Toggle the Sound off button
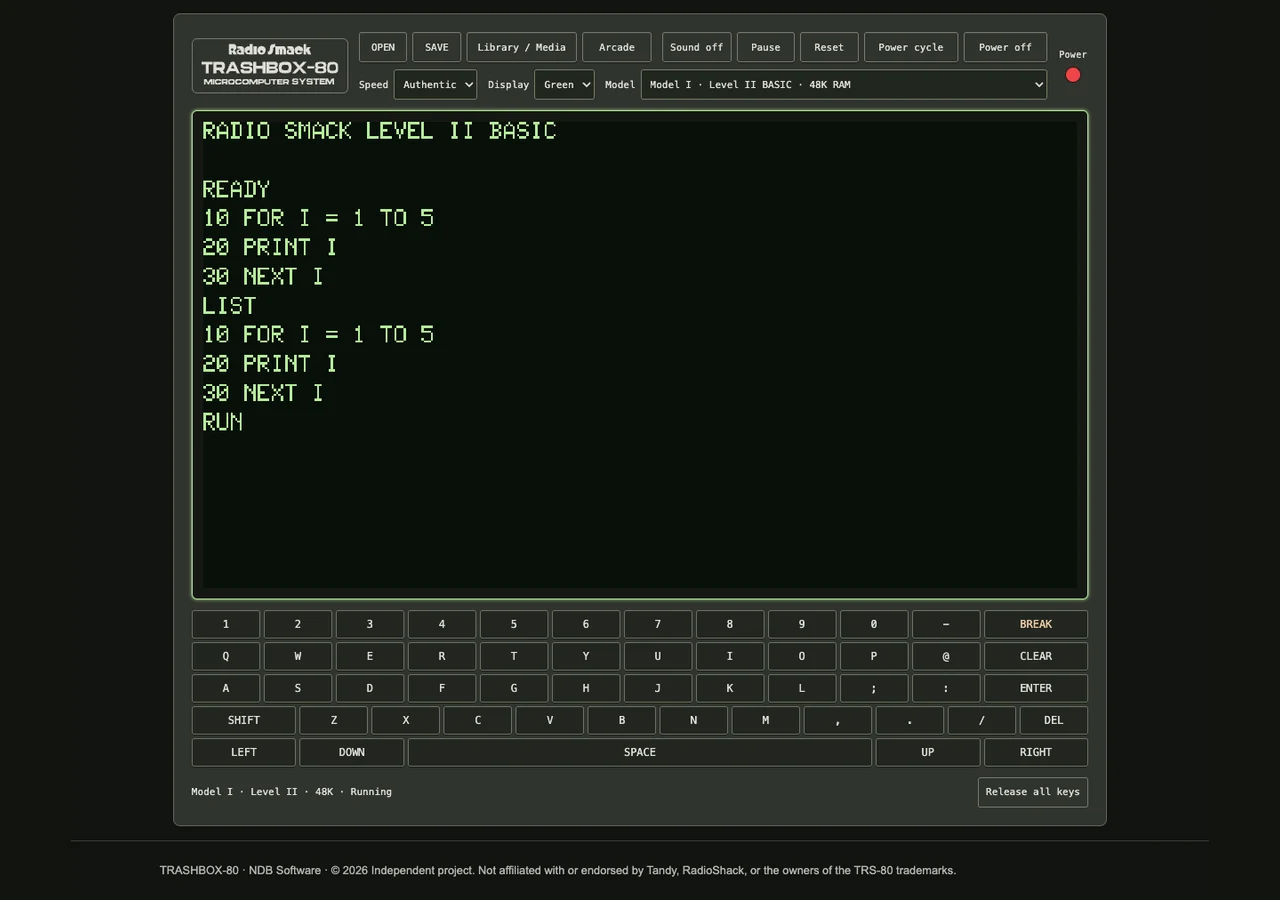The width and height of the screenshot is (1280, 900). pyautogui.click(x=697, y=47)
